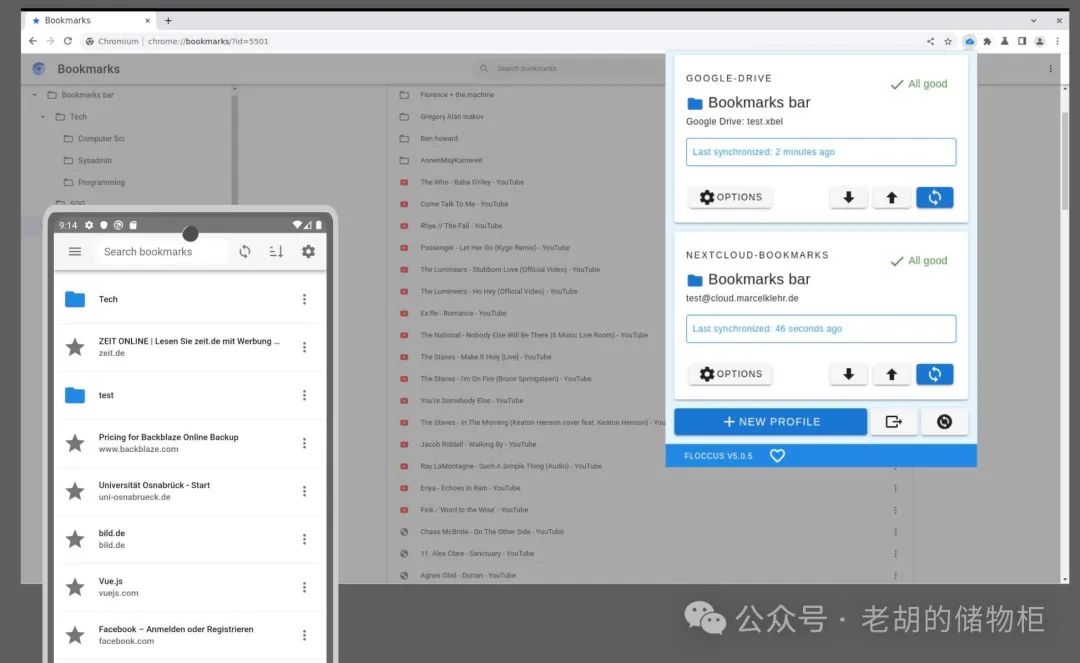1080x663 pixels.
Task: Select Programming folder in tree
Action: click(x=94, y=182)
